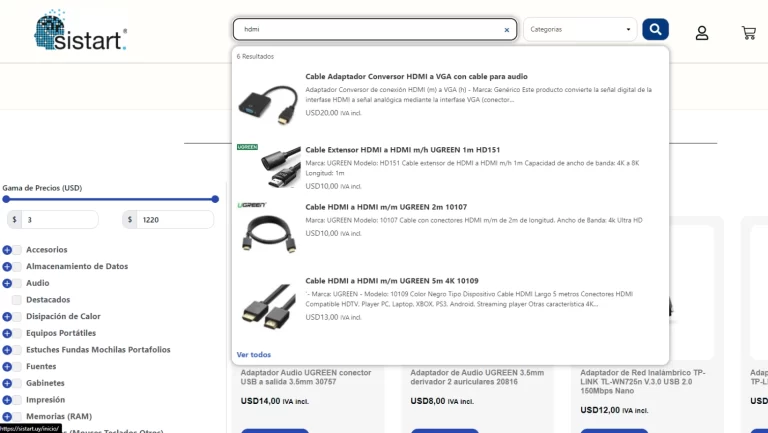Enable the Equipos Portátiles checkbox
768x433 pixels.
(17, 333)
